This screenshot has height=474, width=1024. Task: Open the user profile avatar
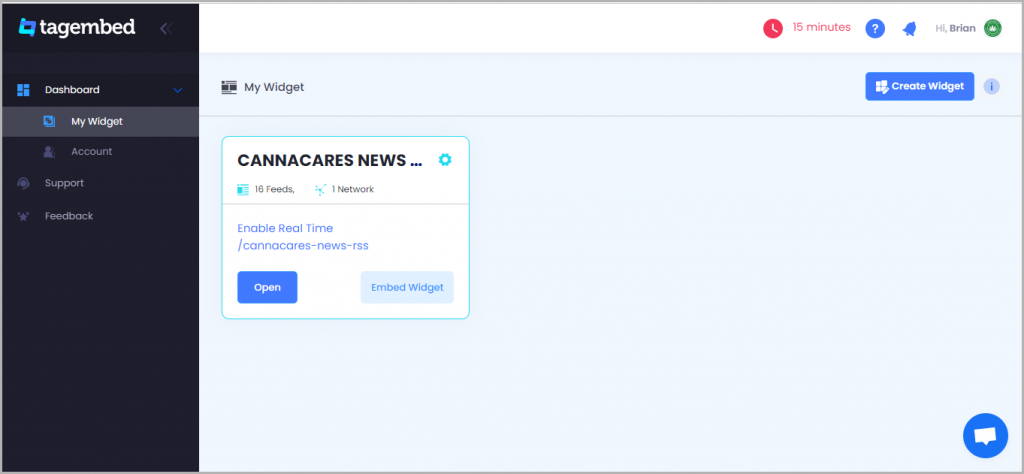[993, 28]
